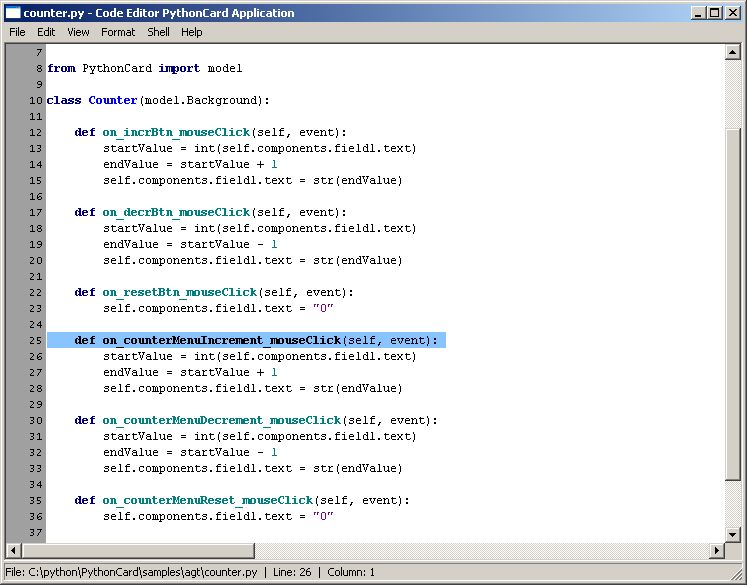Screen dimensions: 747x585
Task: Click the horizontal scrollbar left arrow
Action: 13,550
